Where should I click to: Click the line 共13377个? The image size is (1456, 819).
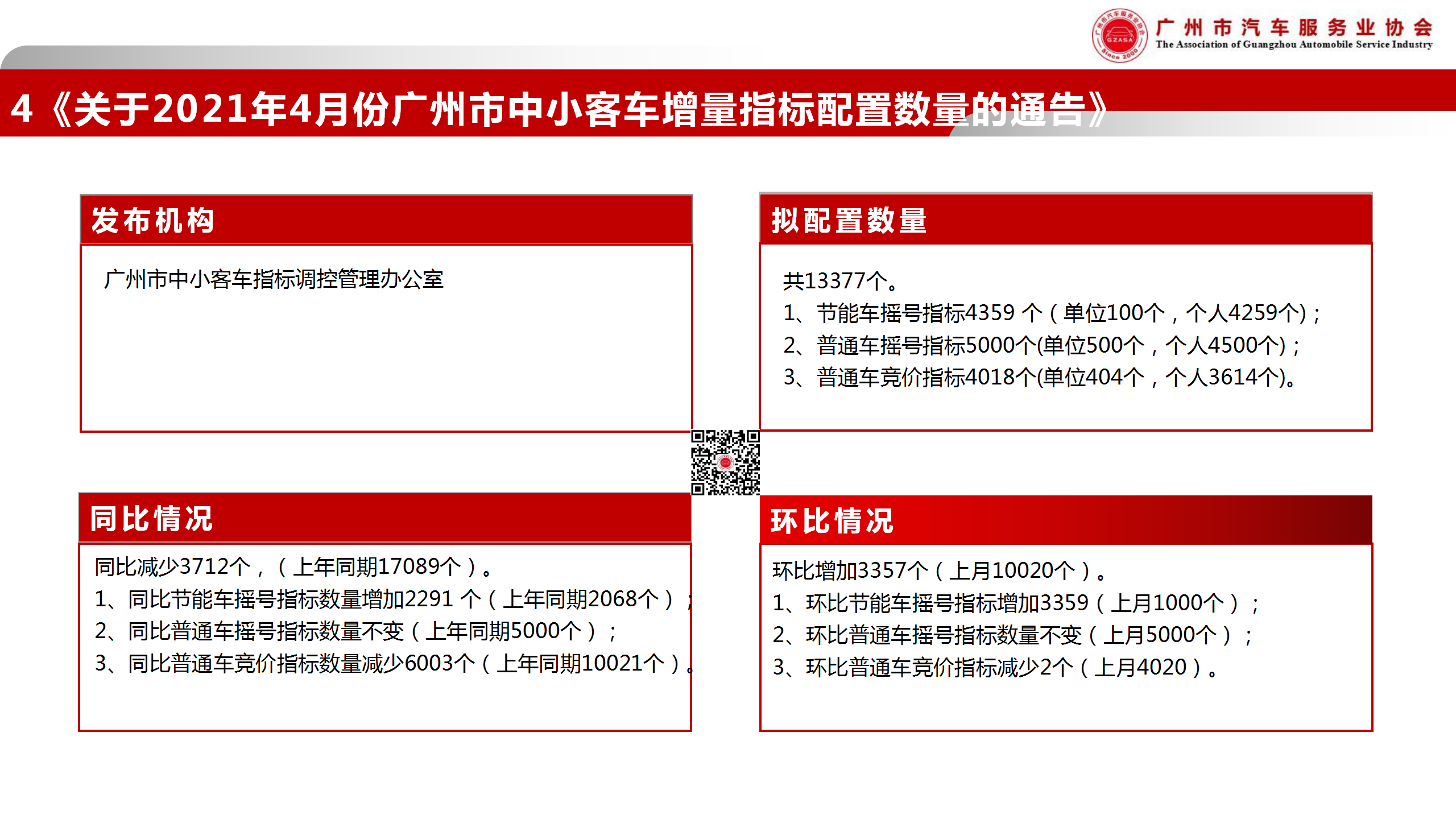click(841, 281)
